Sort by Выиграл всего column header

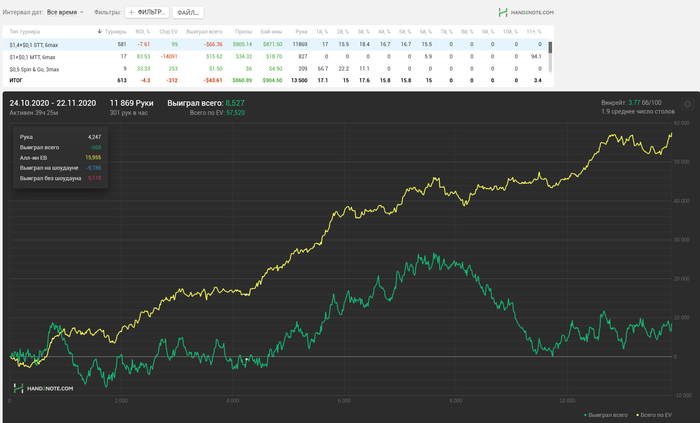(204, 32)
